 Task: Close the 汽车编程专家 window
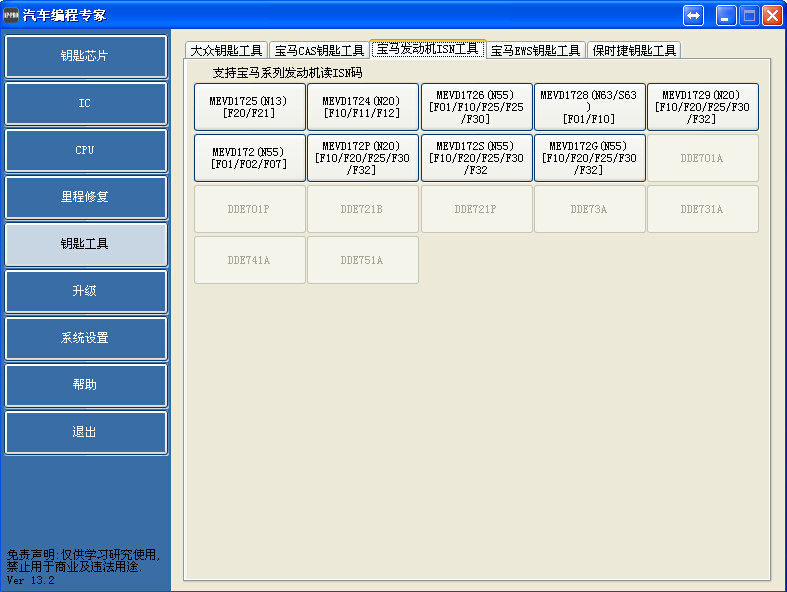pyautogui.click(x=772, y=16)
